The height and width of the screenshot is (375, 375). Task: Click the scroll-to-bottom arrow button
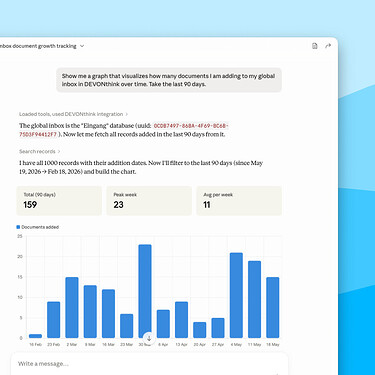click(149, 338)
